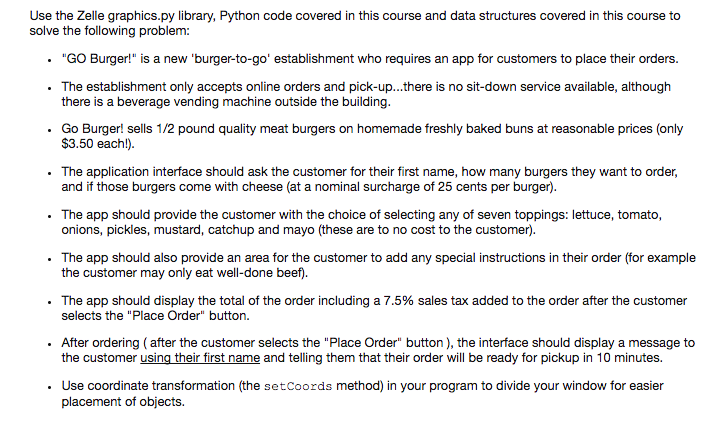This screenshot has width=715, height=438.
Task: Click the underlined "using their first name" text
Action: click(200, 358)
